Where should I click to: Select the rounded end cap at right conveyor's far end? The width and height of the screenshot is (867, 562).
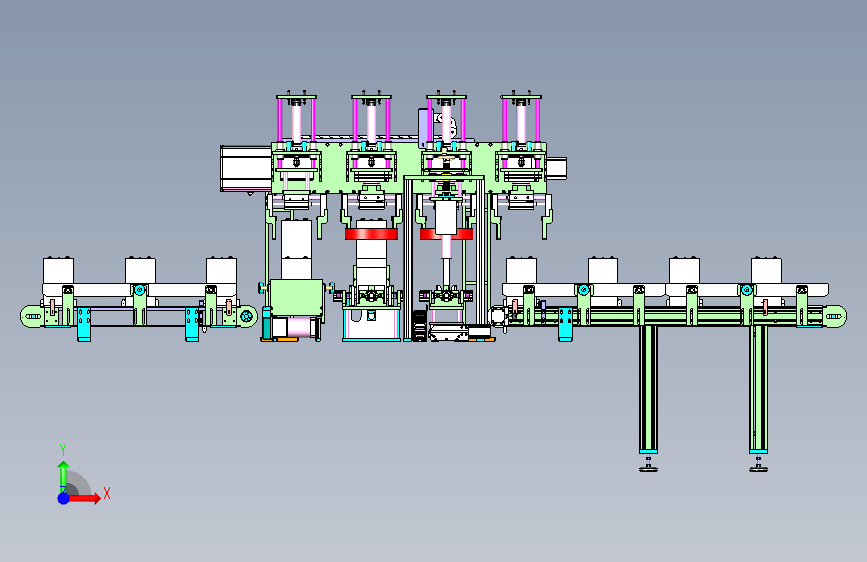[835, 316]
